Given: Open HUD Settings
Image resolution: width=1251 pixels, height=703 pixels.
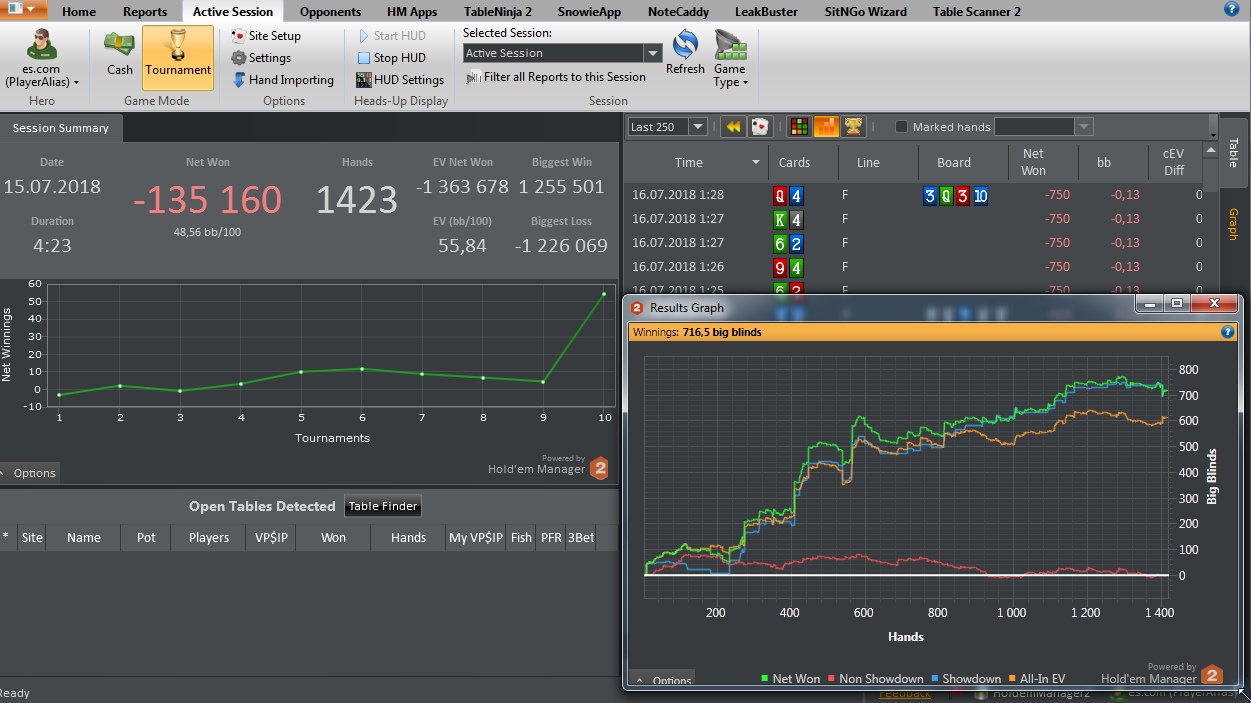Looking at the screenshot, I should coord(400,80).
